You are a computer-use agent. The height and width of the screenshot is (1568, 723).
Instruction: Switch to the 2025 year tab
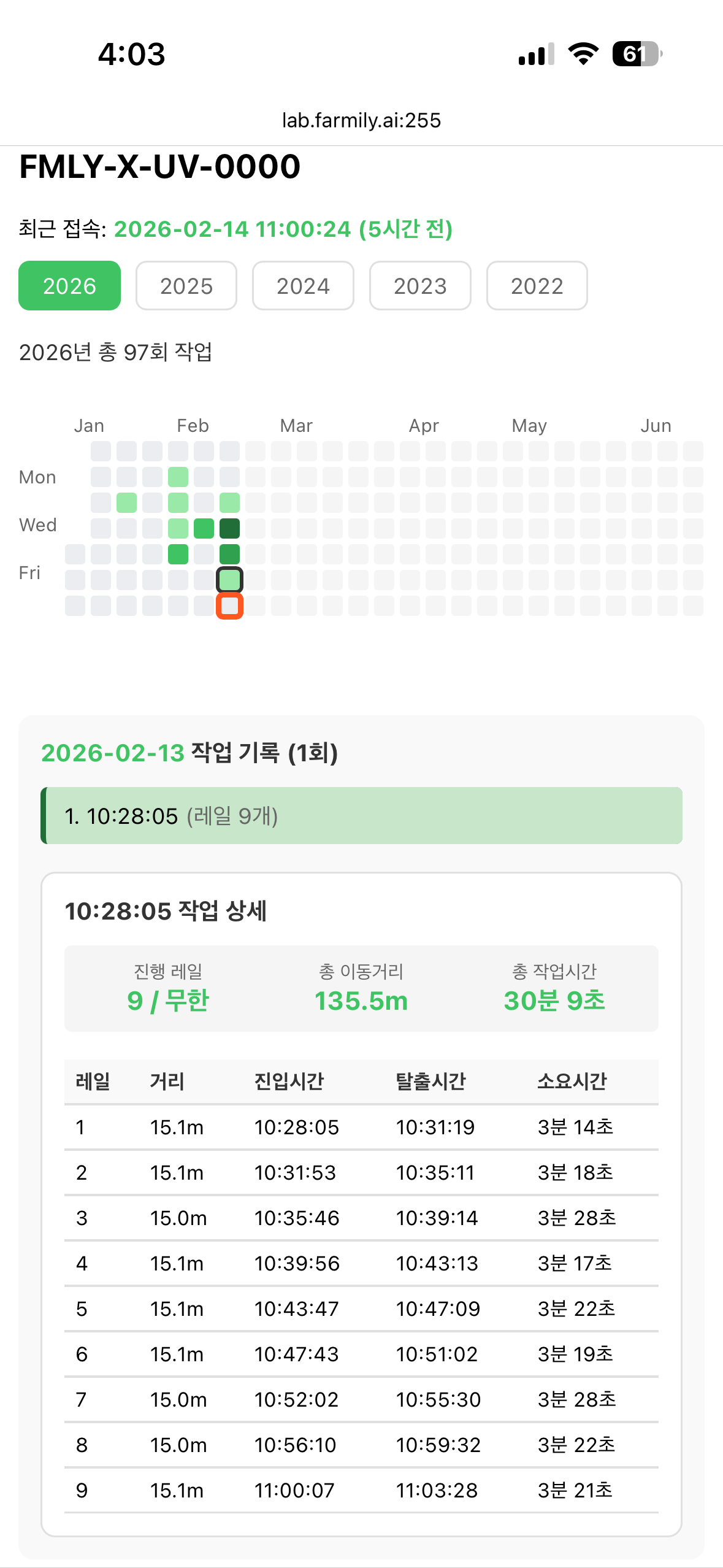186,286
